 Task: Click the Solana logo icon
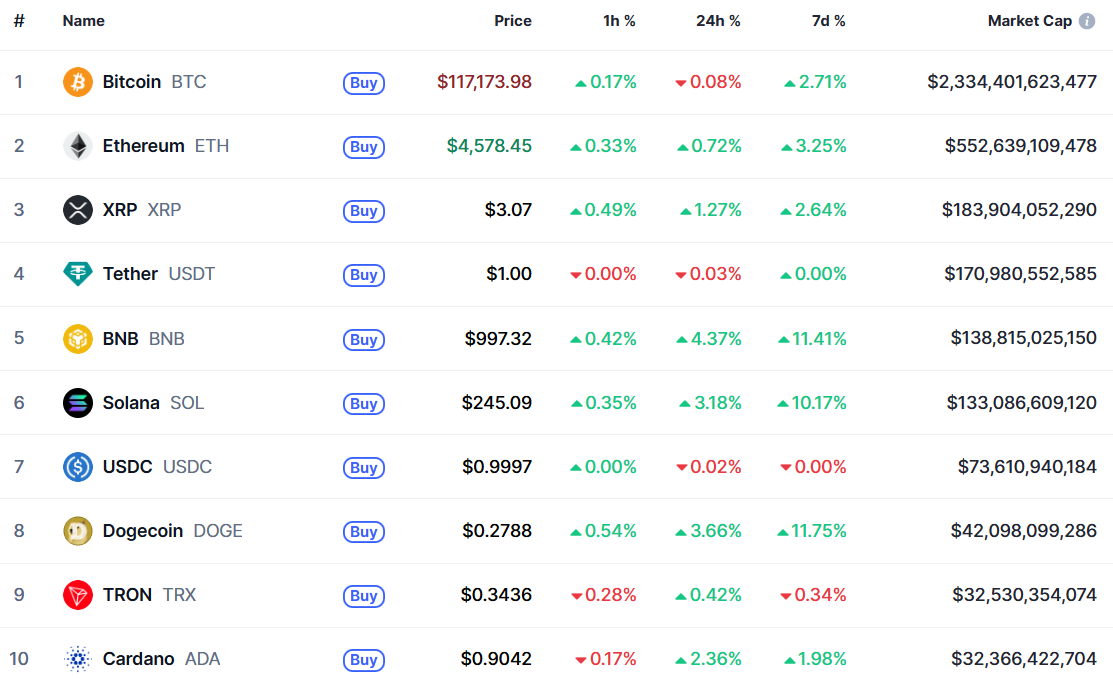78,403
